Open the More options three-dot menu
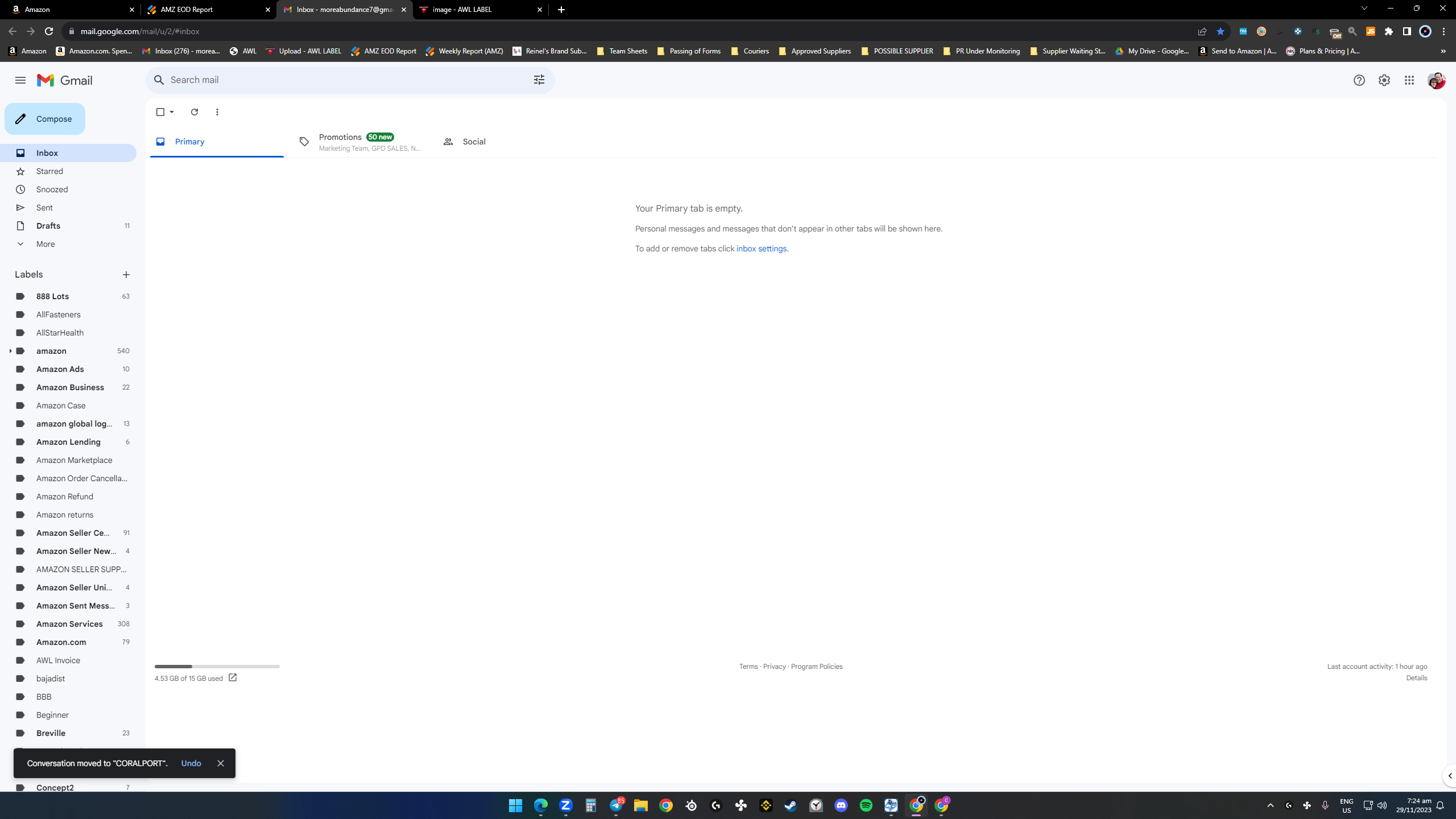Image resolution: width=1456 pixels, height=819 pixels. pyautogui.click(x=217, y=112)
